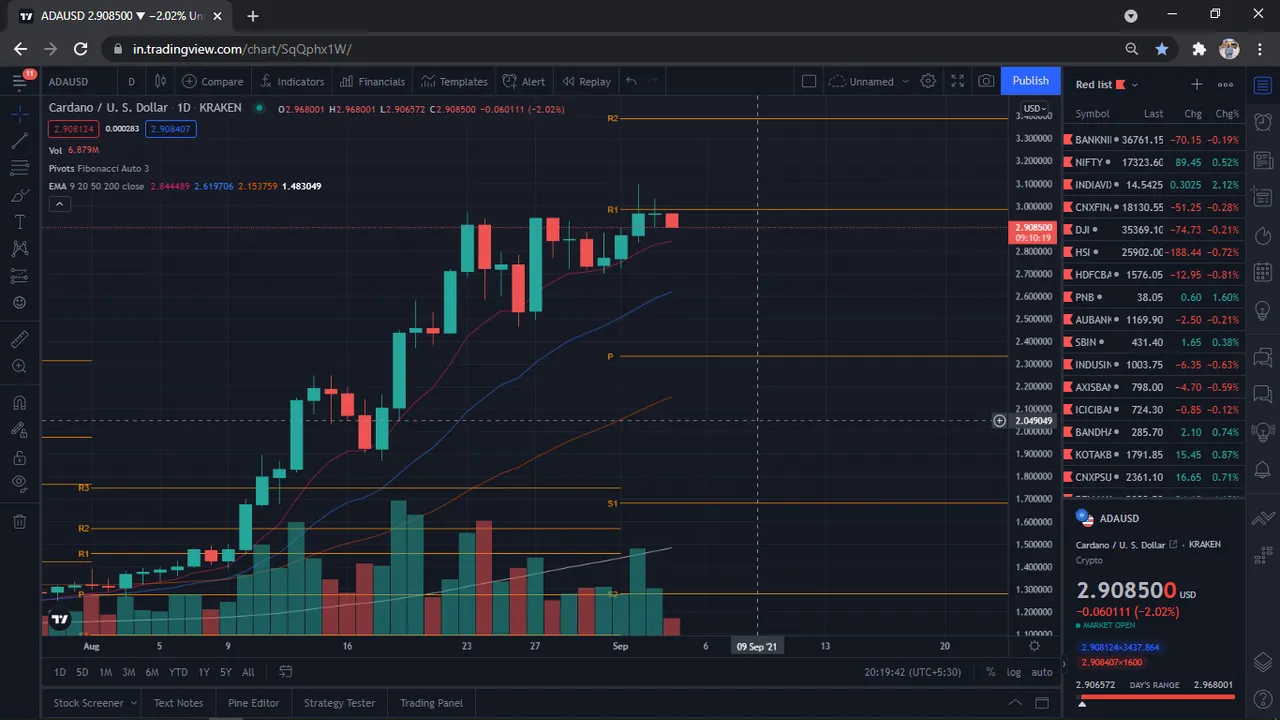
Task: Select the trend line drawing tool
Action: 19,141
